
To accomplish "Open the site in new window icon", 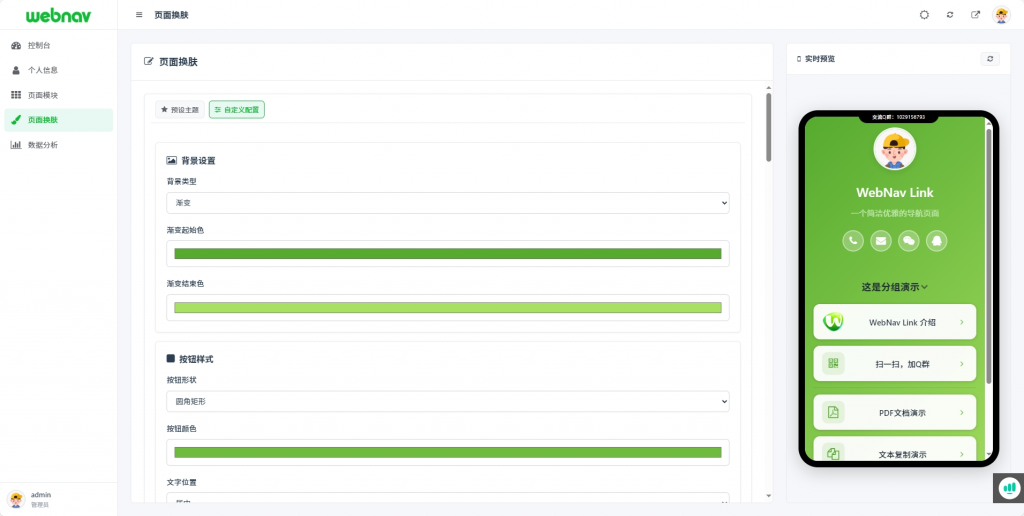I will [975, 15].
